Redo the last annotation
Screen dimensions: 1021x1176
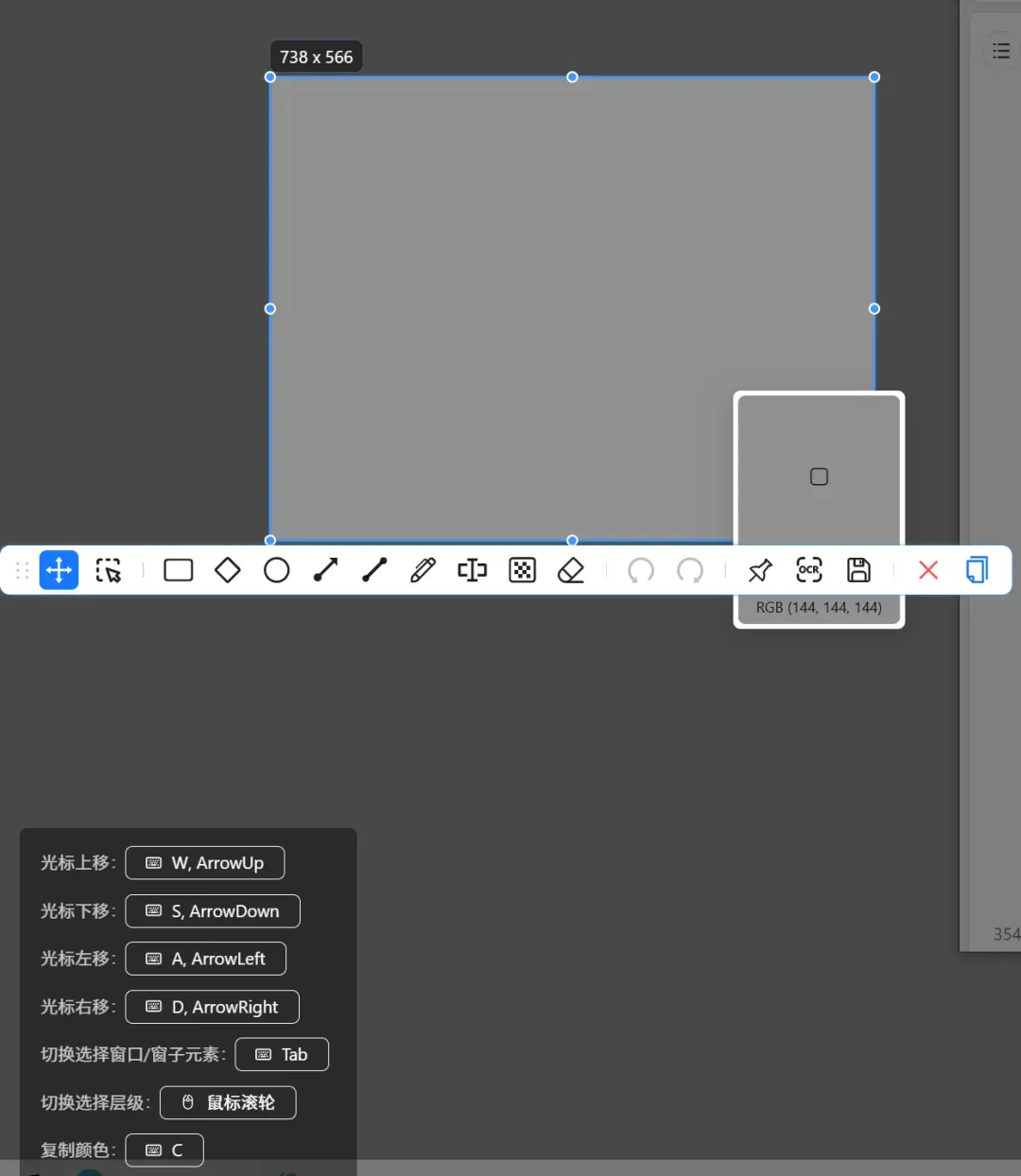point(690,570)
